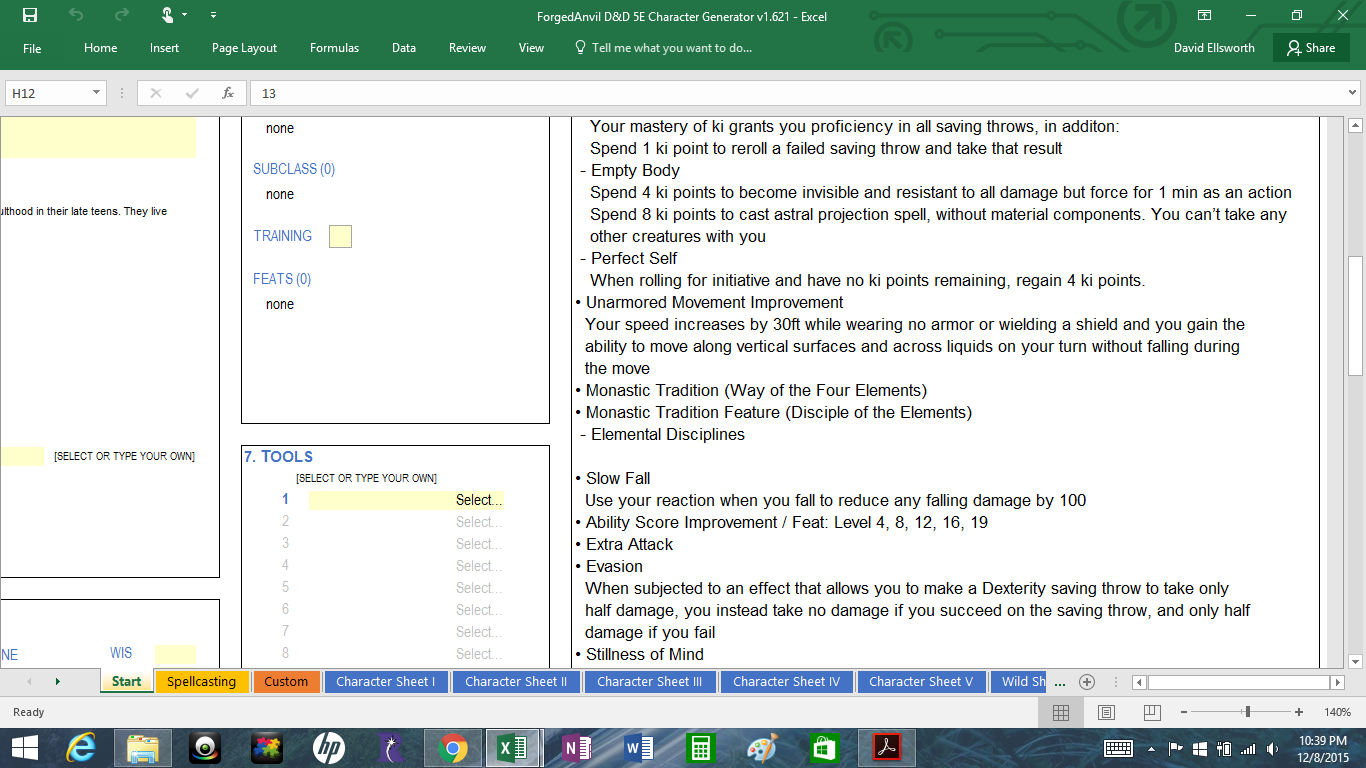1366x768 pixels.
Task: Click Monastic Tradition (Way of the Four Elements) text
Action: (x=756, y=390)
